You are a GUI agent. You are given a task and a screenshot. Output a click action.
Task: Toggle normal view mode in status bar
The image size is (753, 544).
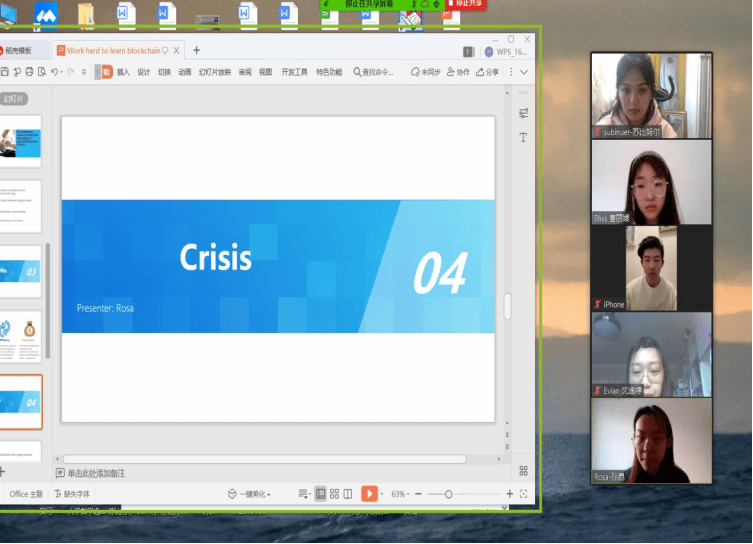pyautogui.click(x=321, y=494)
